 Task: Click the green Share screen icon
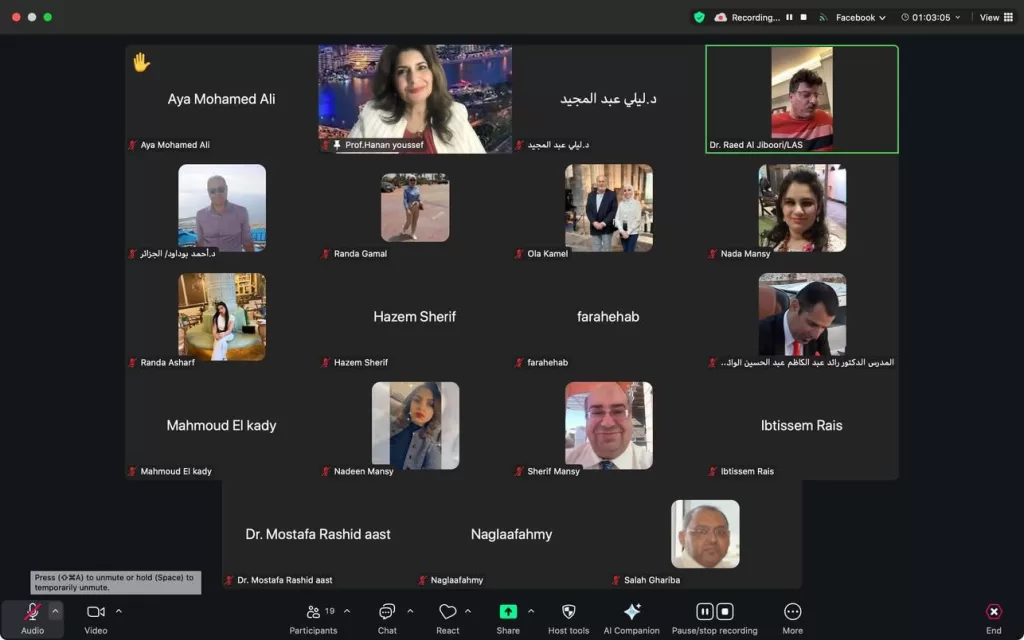(508, 612)
